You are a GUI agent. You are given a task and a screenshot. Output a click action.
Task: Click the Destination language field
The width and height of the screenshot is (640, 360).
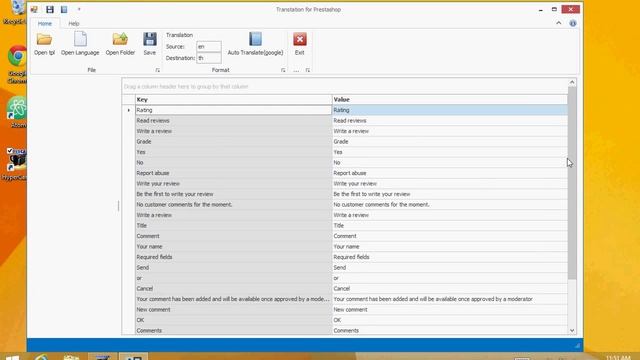[209, 58]
